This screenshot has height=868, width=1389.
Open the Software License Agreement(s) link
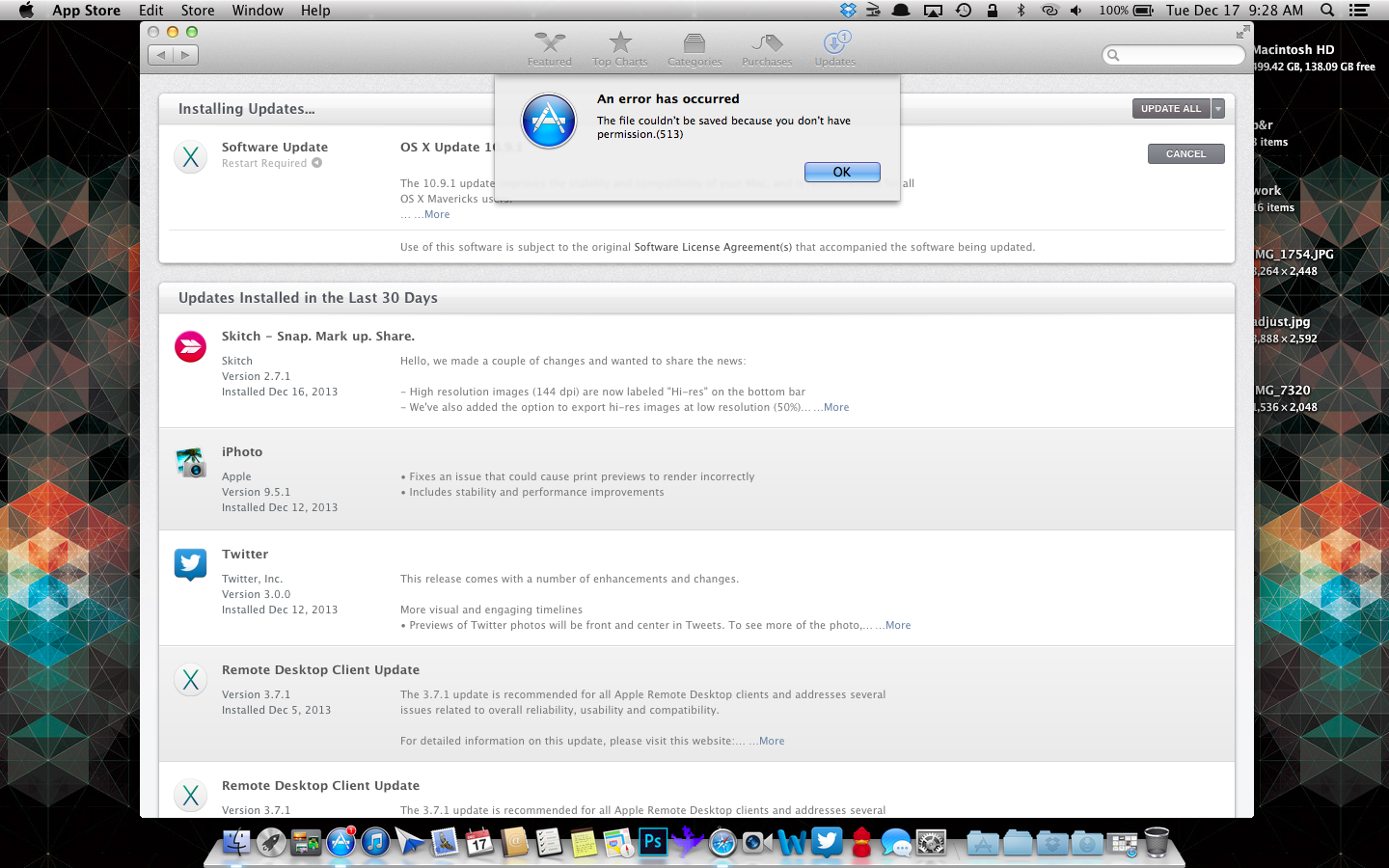click(713, 247)
